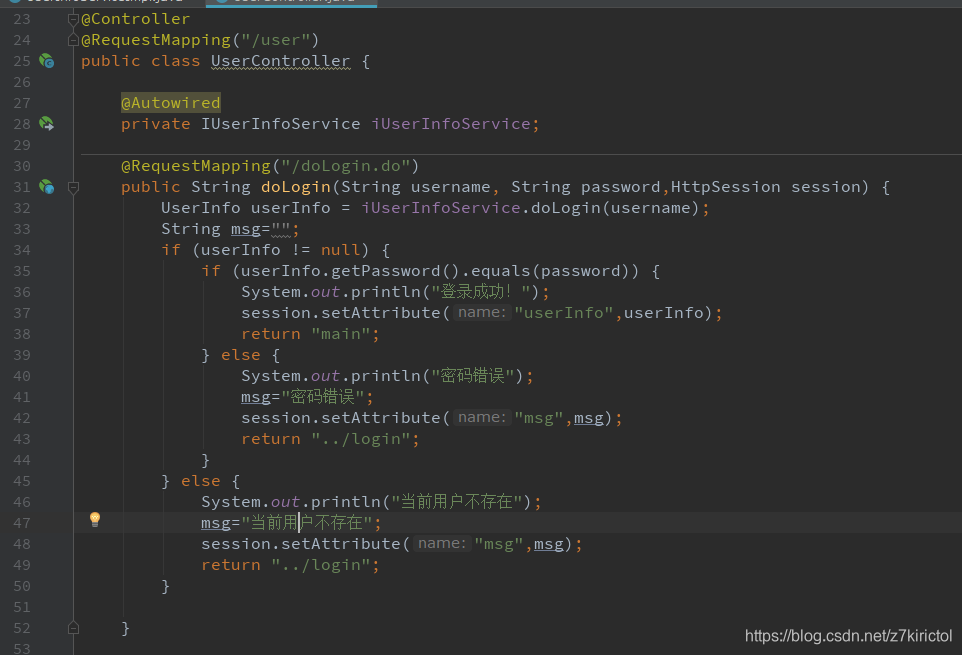
Task: Collapse the doLogin method using its fold marker
Action: (x=73, y=188)
